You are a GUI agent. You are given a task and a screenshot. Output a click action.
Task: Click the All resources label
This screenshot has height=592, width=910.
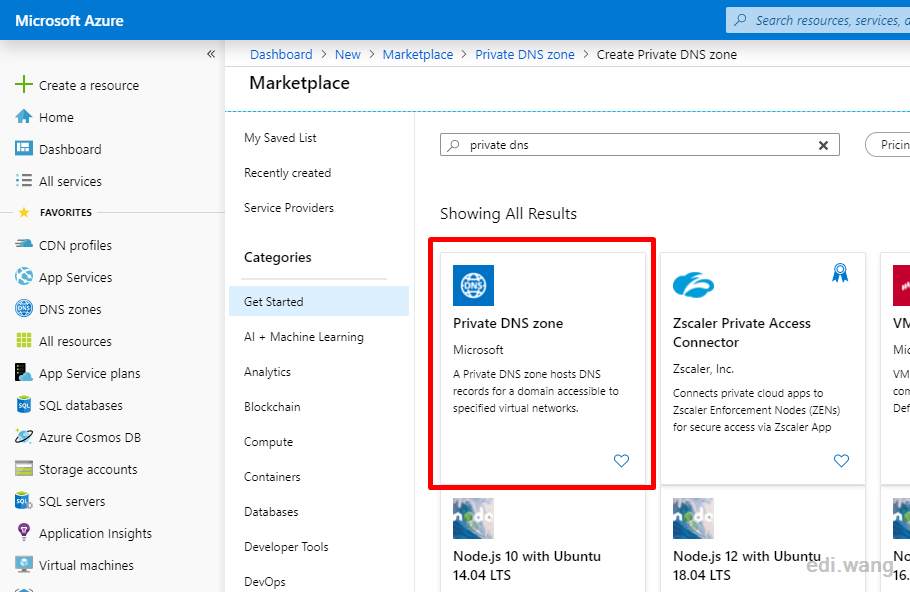coord(75,341)
